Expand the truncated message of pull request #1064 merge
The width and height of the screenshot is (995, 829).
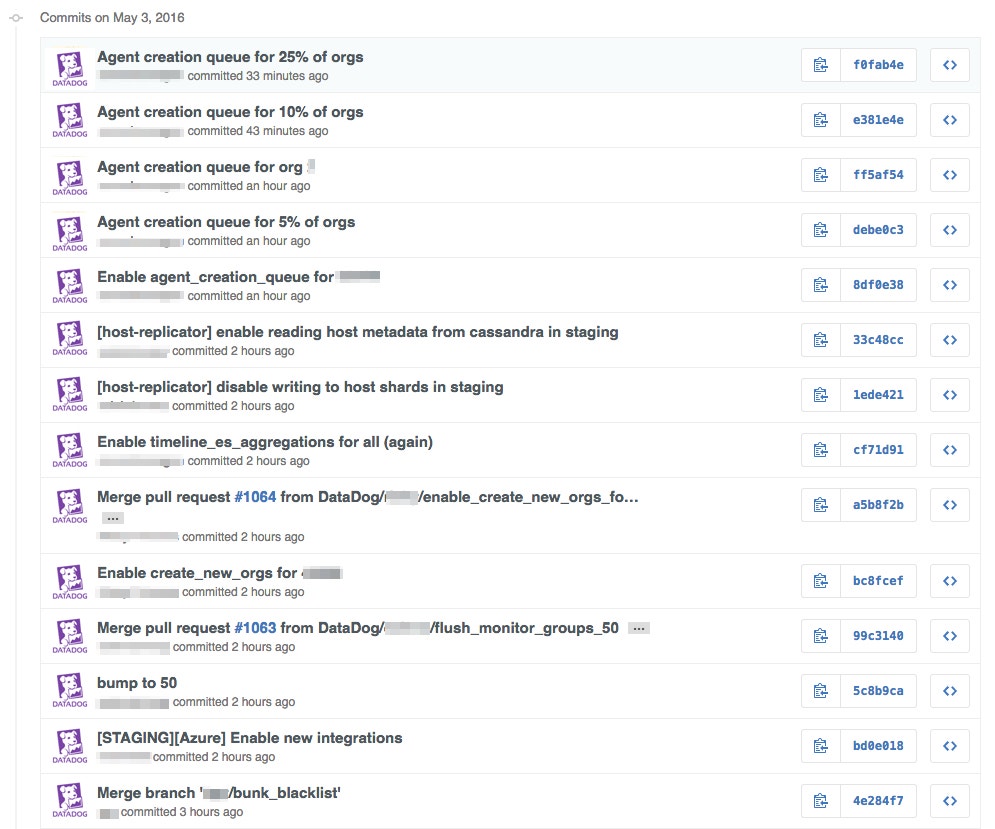pos(112,517)
